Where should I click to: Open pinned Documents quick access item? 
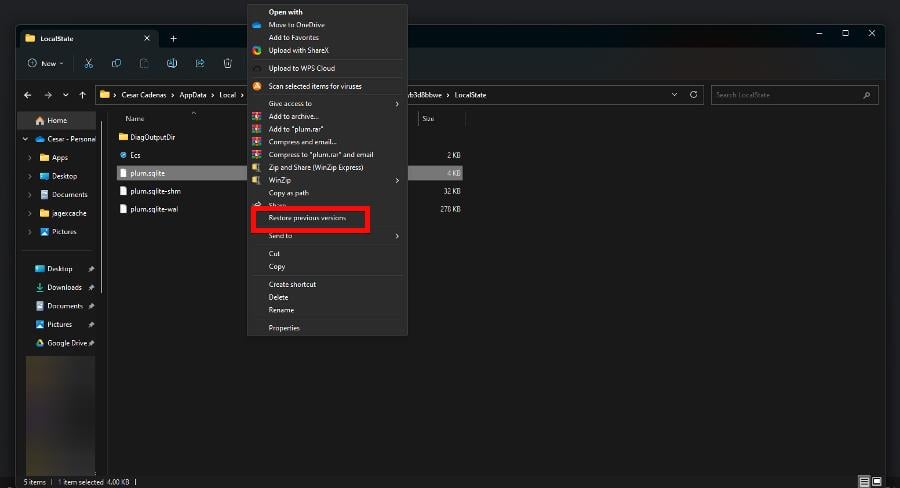[x=59, y=306]
